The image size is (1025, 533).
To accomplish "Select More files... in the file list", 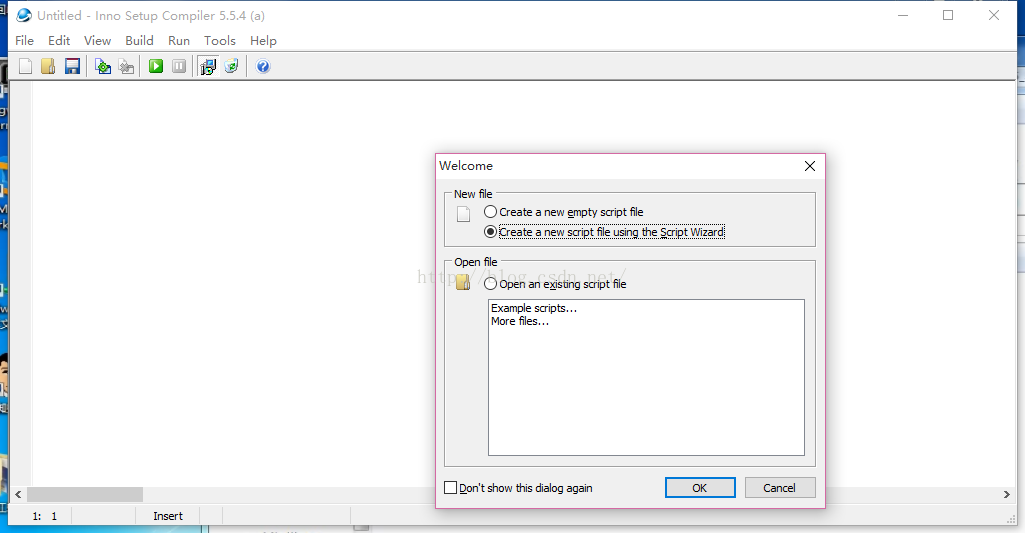I will [x=520, y=321].
